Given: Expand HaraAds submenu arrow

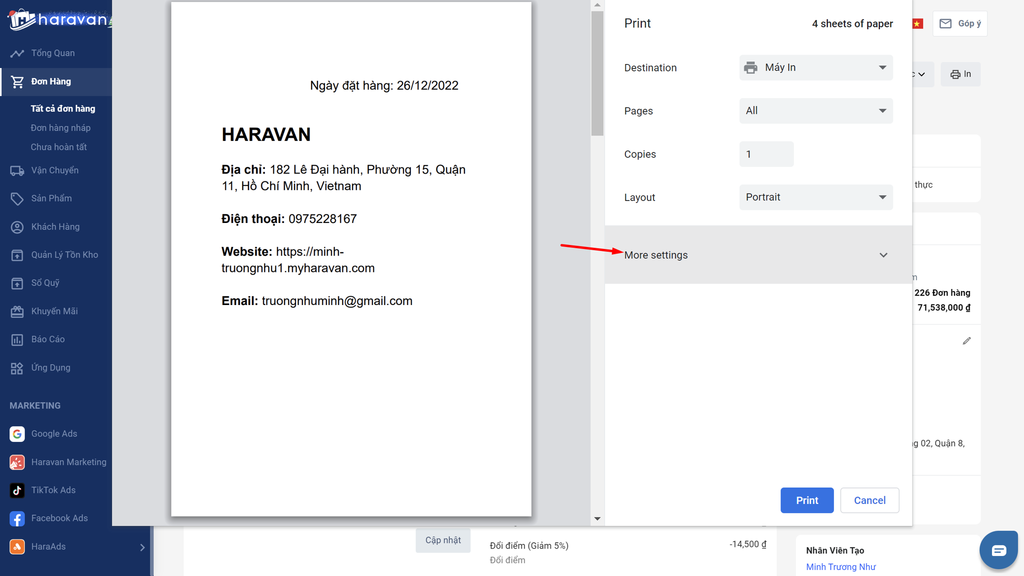Looking at the screenshot, I should point(142,547).
